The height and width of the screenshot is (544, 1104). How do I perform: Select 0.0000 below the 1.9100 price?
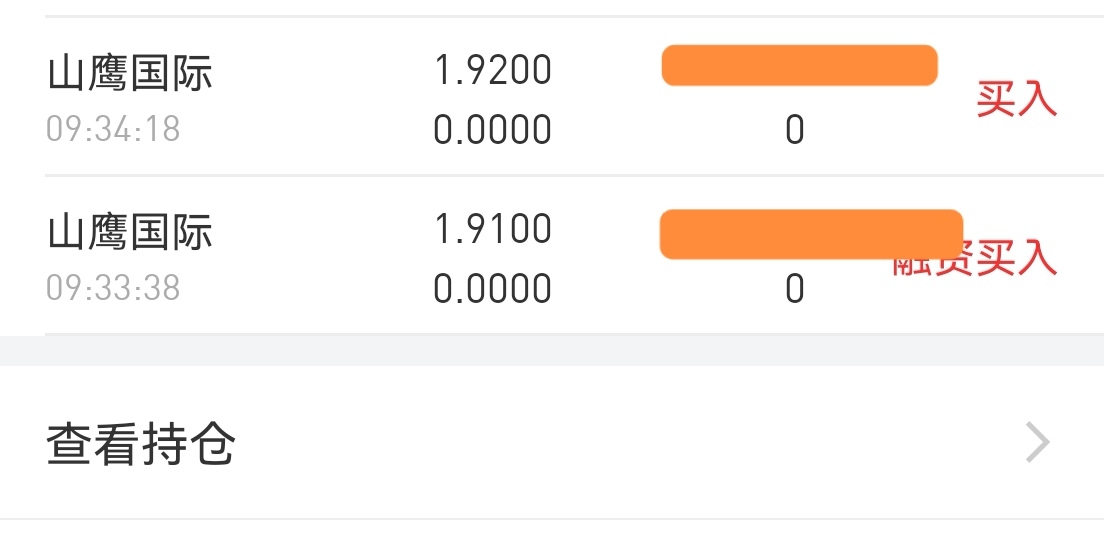(x=492, y=289)
